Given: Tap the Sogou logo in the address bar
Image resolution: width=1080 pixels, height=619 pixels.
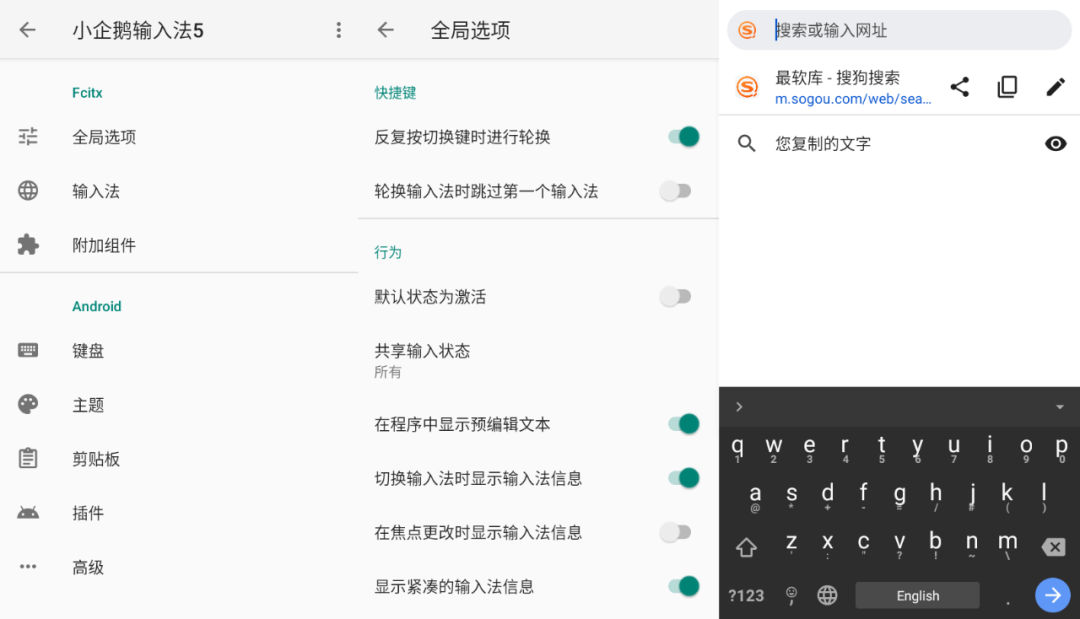Looking at the screenshot, I should coord(747,30).
